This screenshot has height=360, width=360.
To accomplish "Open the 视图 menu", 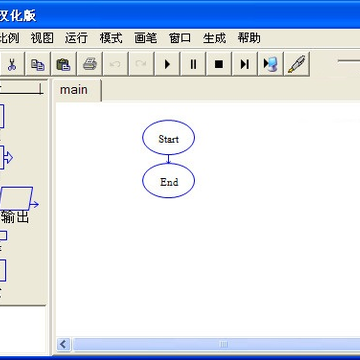I will click(x=42, y=38).
